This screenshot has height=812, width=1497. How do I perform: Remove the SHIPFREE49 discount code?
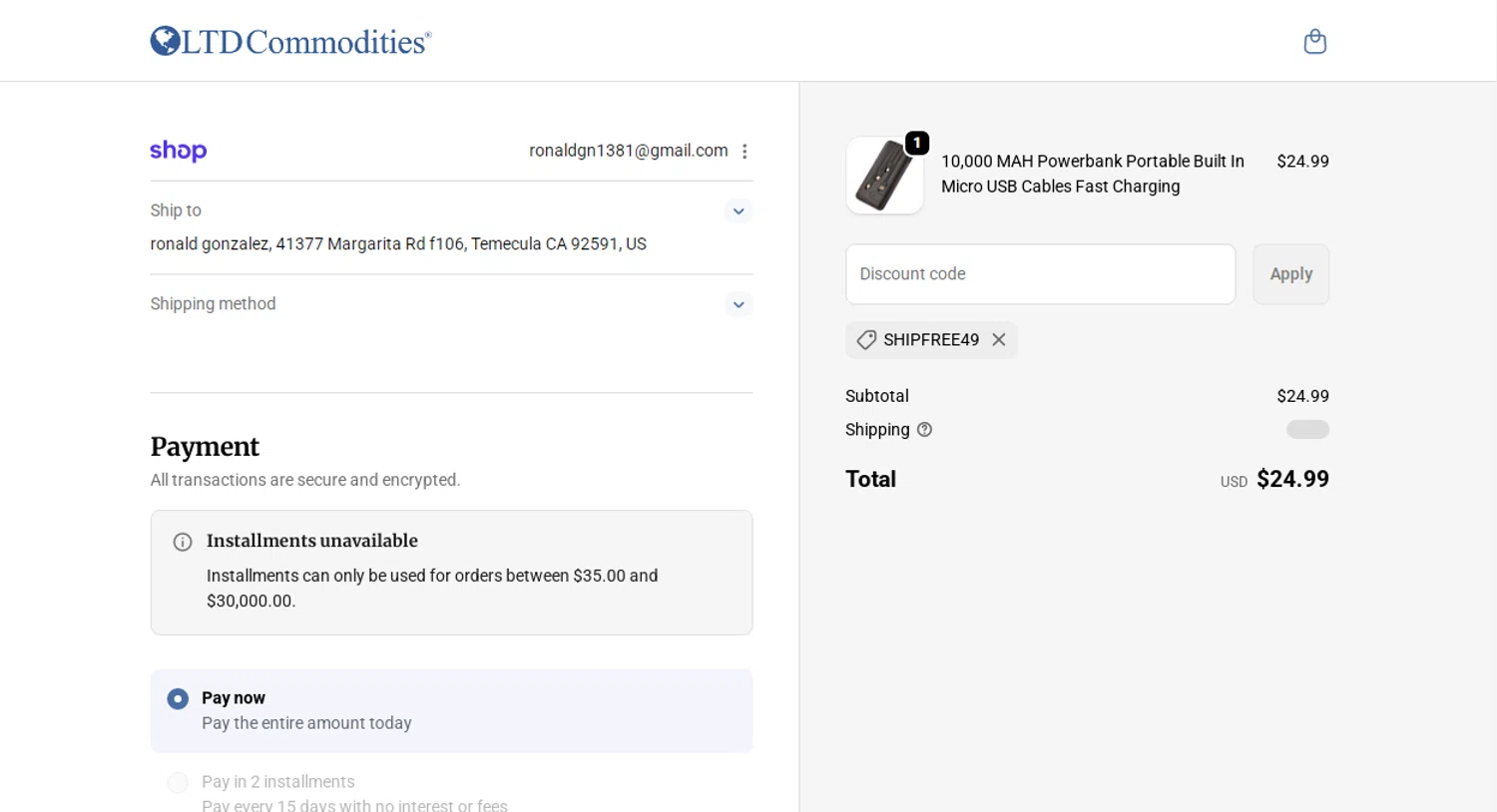click(999, 340)
